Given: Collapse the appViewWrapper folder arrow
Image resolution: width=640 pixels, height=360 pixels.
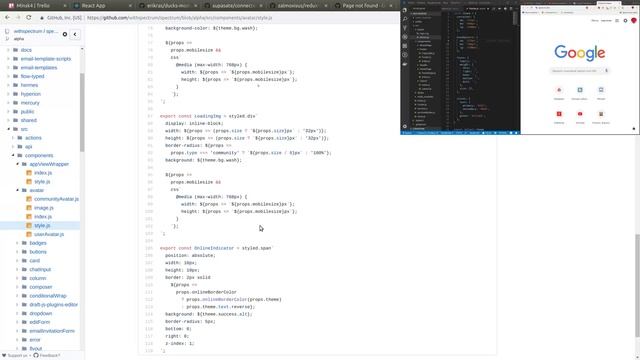Looking at the screenshot, I should coord(17,164).
